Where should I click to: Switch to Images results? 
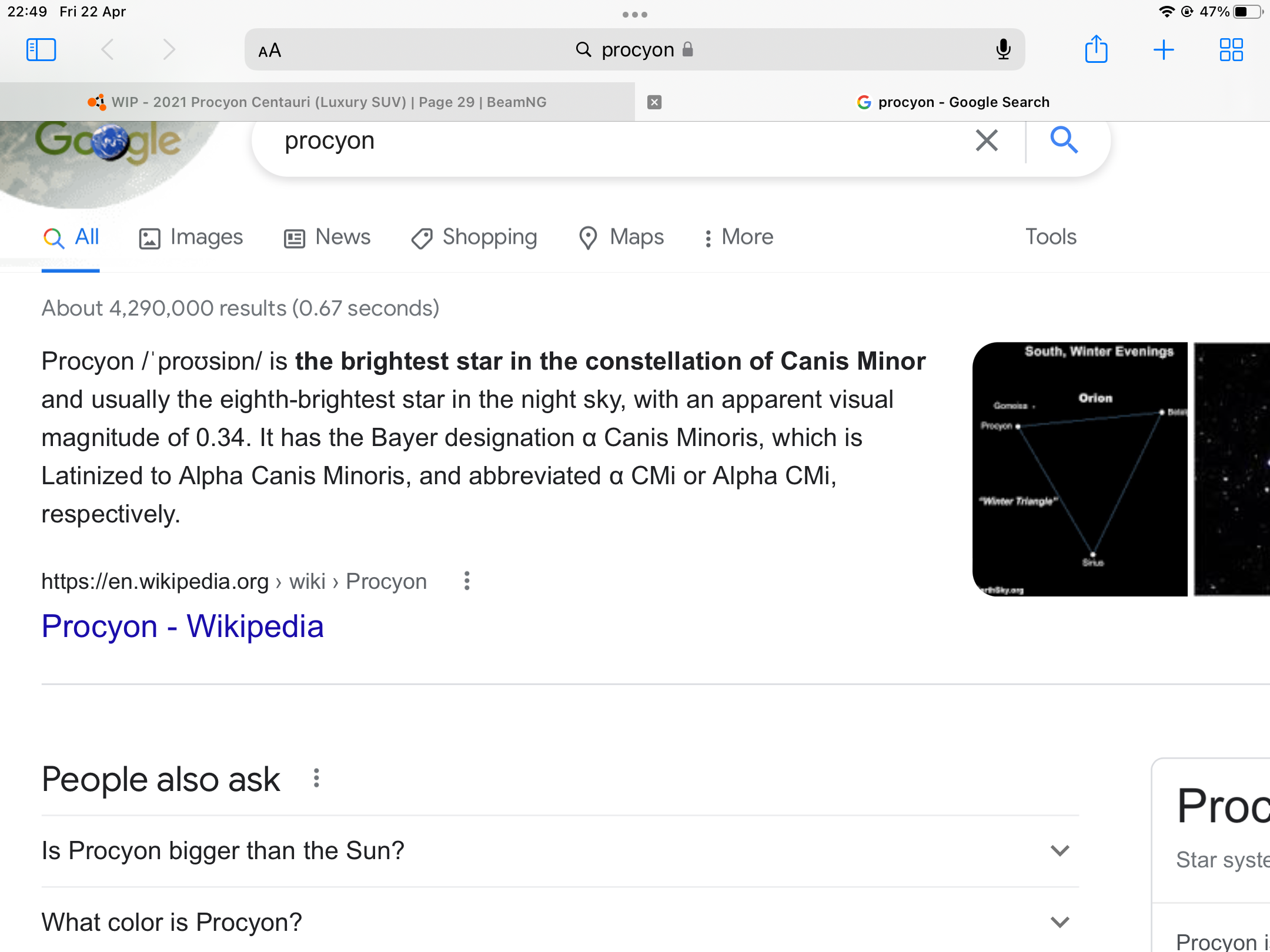191,237
